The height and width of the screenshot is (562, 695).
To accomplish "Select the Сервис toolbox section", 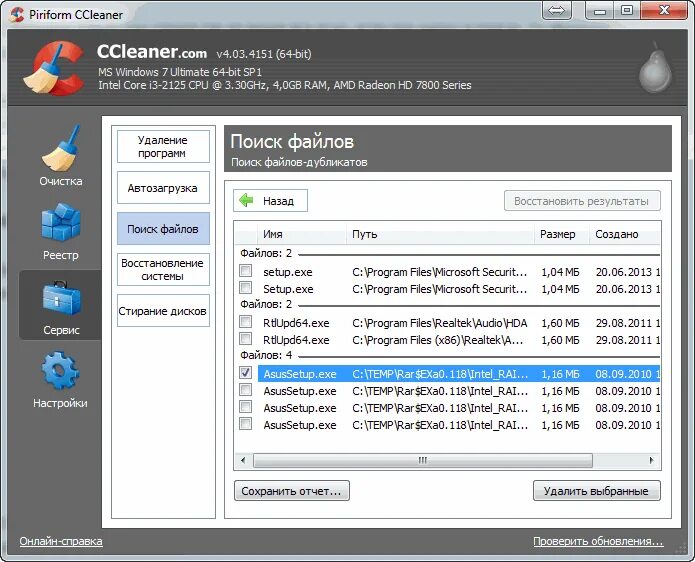I will tap(61, 306).
